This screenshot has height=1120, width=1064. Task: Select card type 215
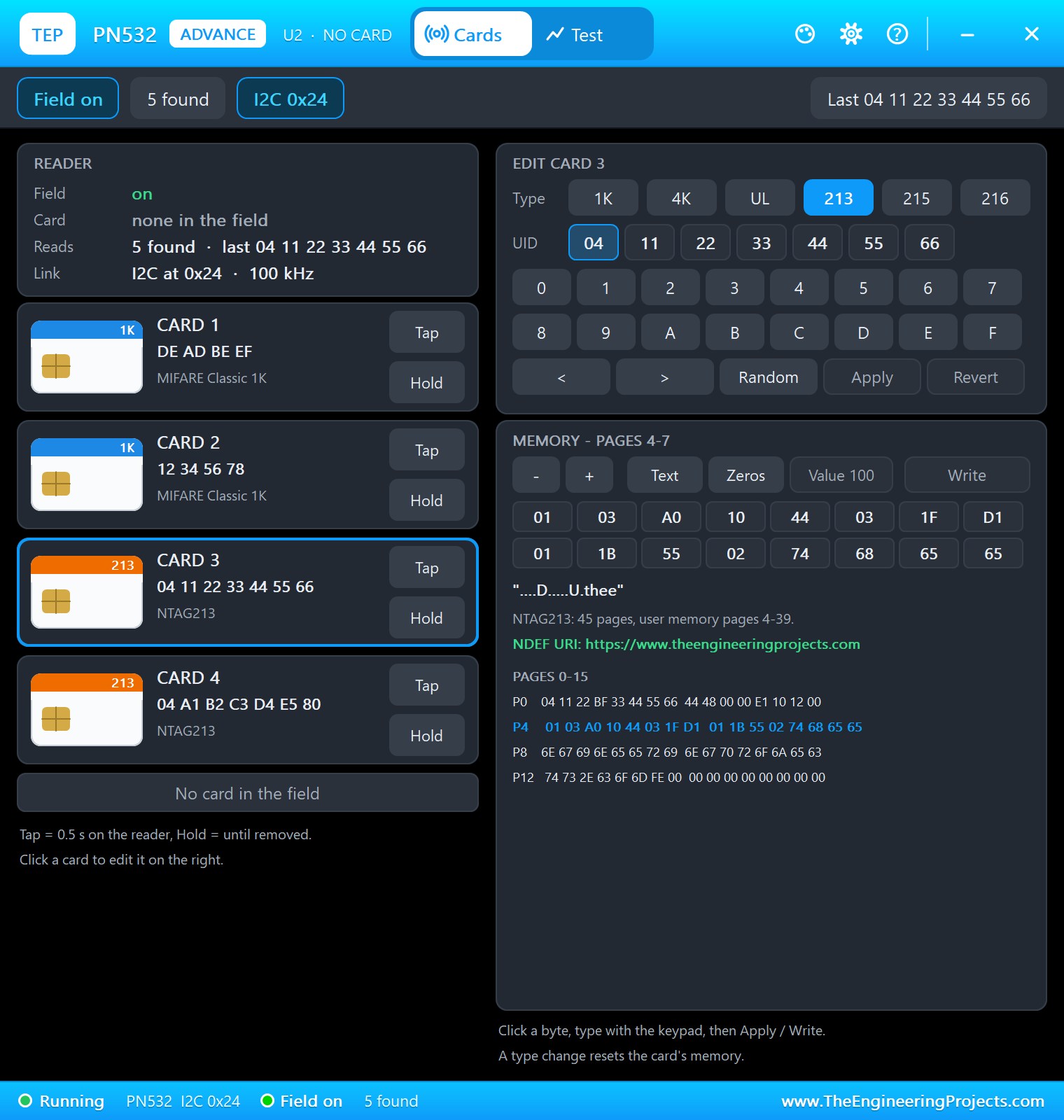[917, 197]
